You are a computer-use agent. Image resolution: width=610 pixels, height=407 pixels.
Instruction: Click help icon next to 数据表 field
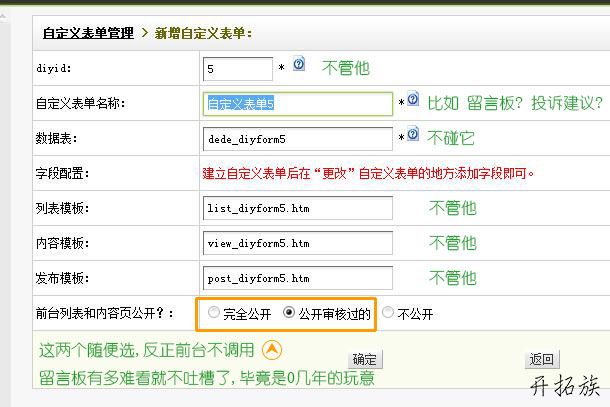413,134
